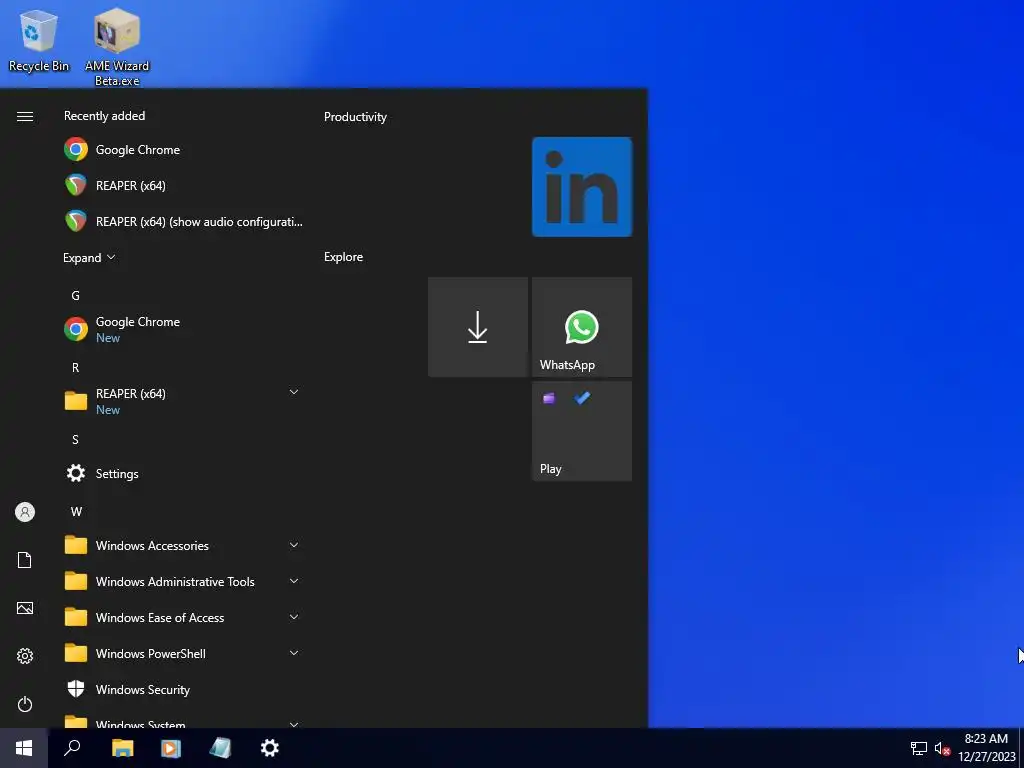This screenshot has width=1024, height=768.
Task: Open Documents from Start sidebar
Action: (25, 560)
